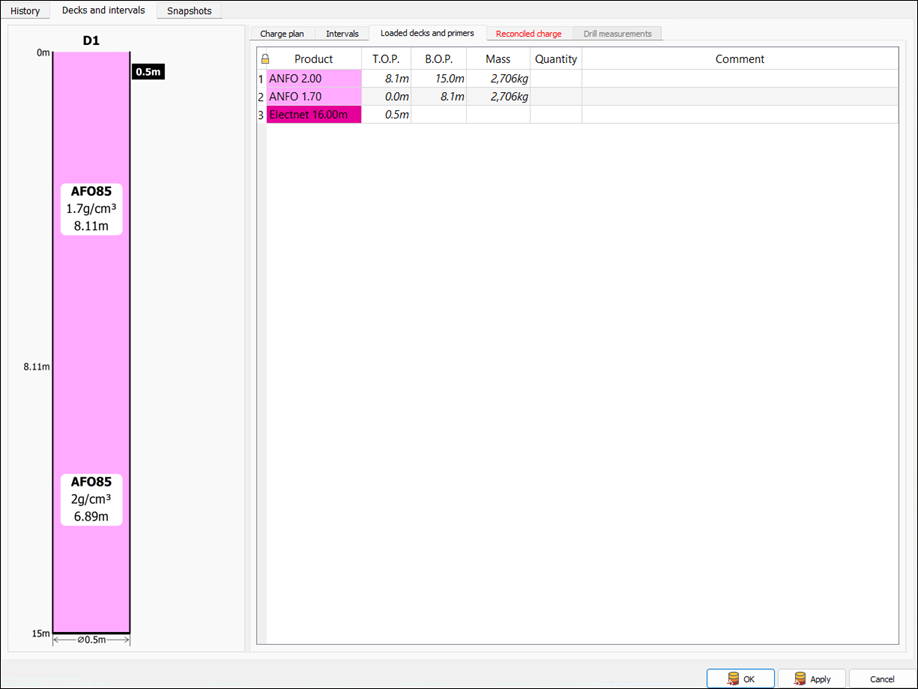This screenshot has height=689, width=918.
Task: Click the 0.5m primer depth marker
Action: [148, 72]
